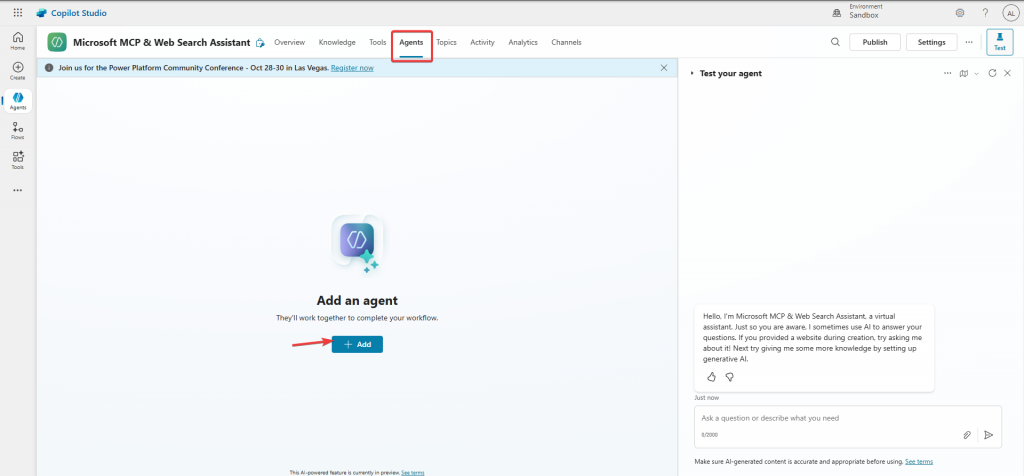Viewport: 1024px width, 476px height.
Task: Close the Test your agent panel
Action: coord(1007,73)
